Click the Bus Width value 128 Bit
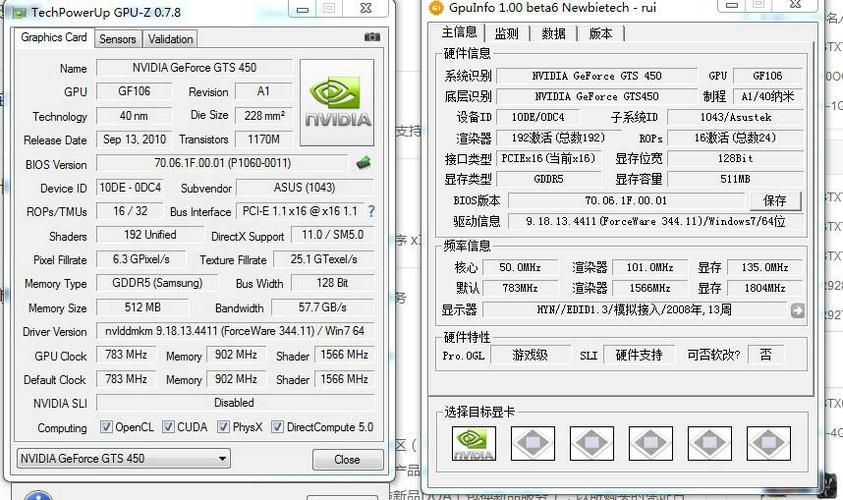 tap(332, 283)
